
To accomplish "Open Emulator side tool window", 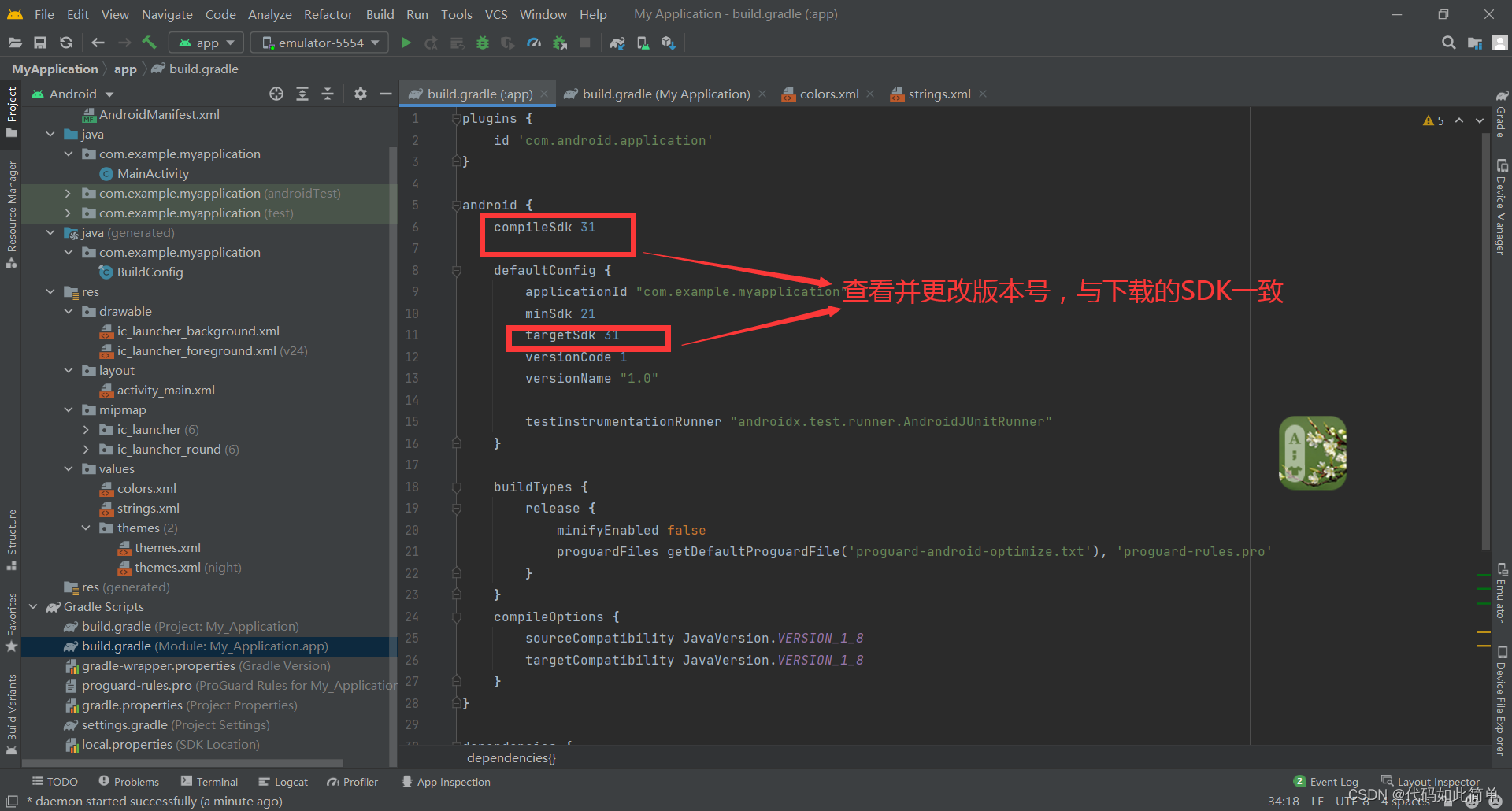I will pos(1502,592).
